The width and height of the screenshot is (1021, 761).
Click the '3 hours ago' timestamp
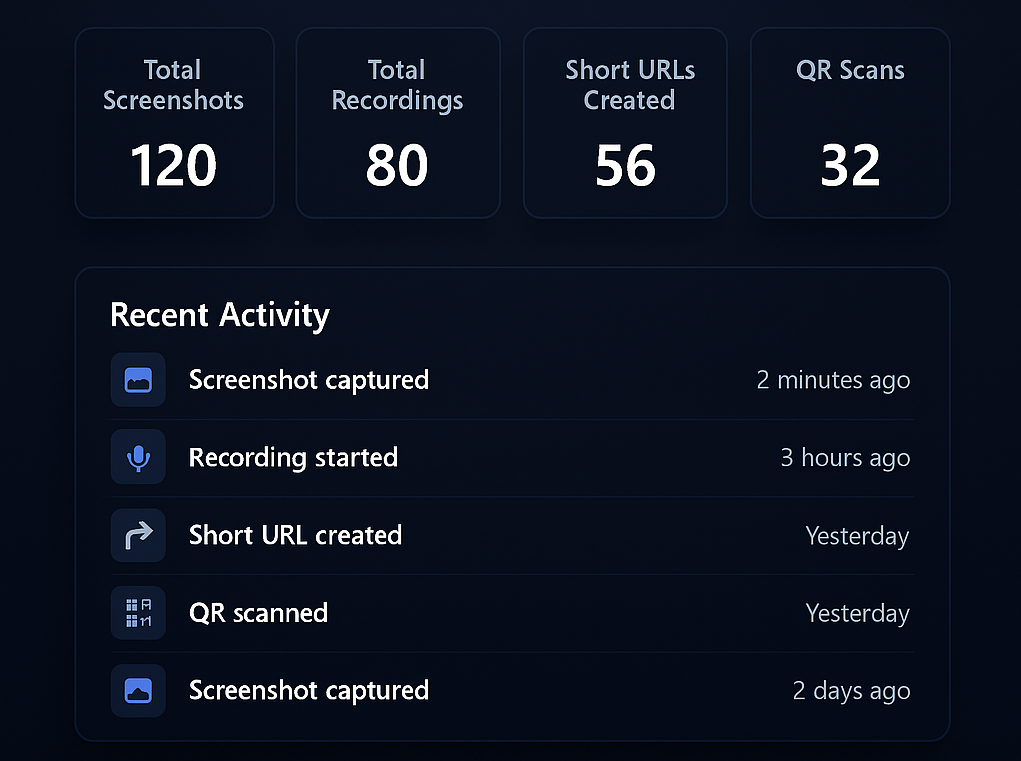point(845,458)
